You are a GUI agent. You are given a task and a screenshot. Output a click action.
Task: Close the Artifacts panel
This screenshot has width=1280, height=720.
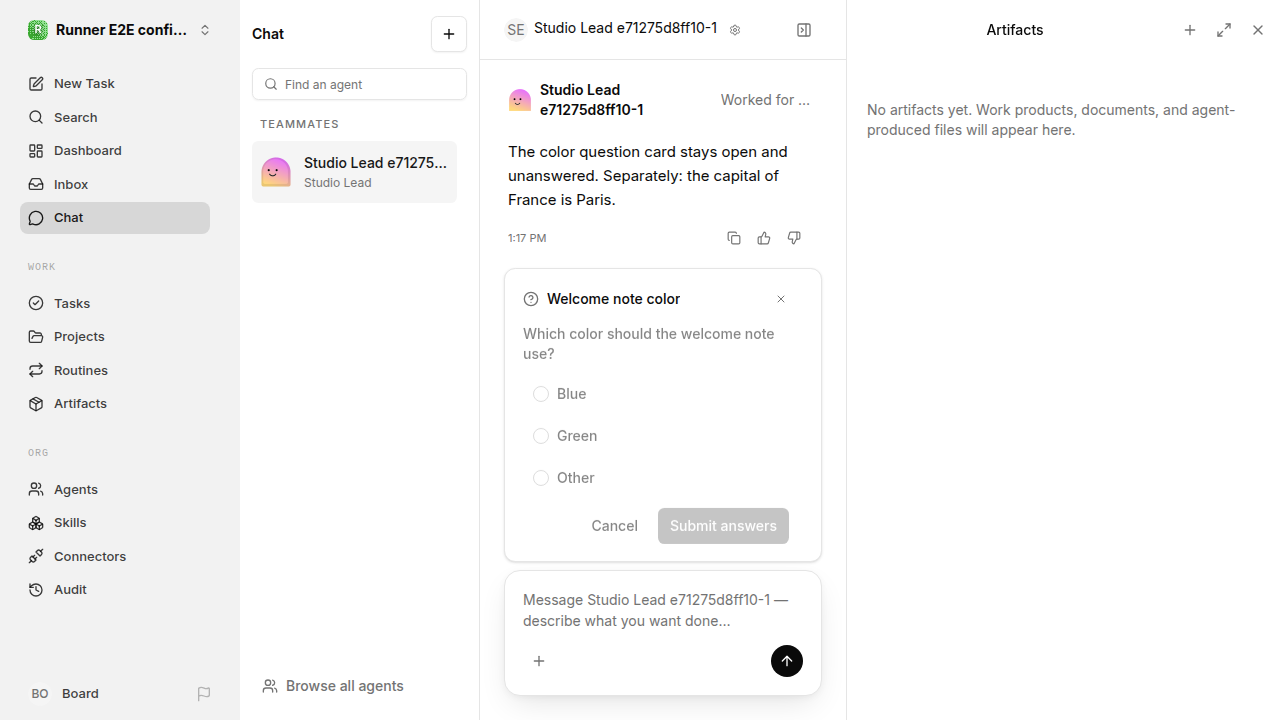coord(1258,30)
